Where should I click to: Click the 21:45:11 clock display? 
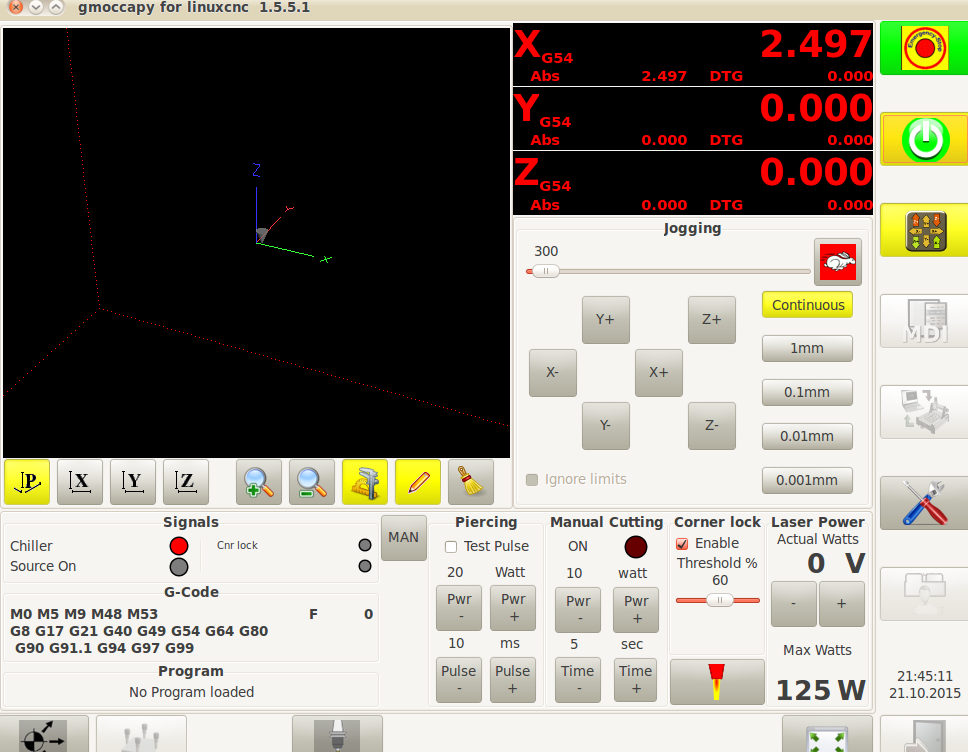point(924,676)
